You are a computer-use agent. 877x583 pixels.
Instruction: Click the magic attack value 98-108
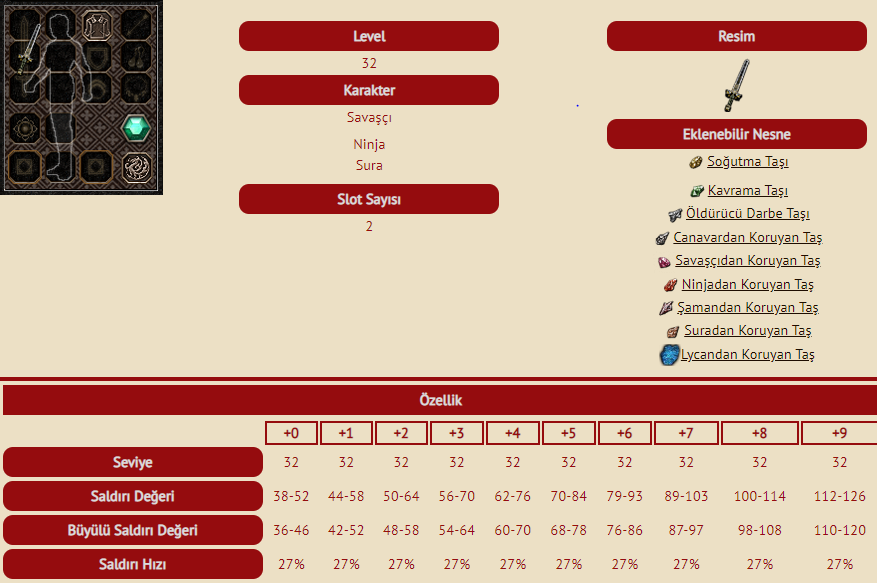click(760, 530)
